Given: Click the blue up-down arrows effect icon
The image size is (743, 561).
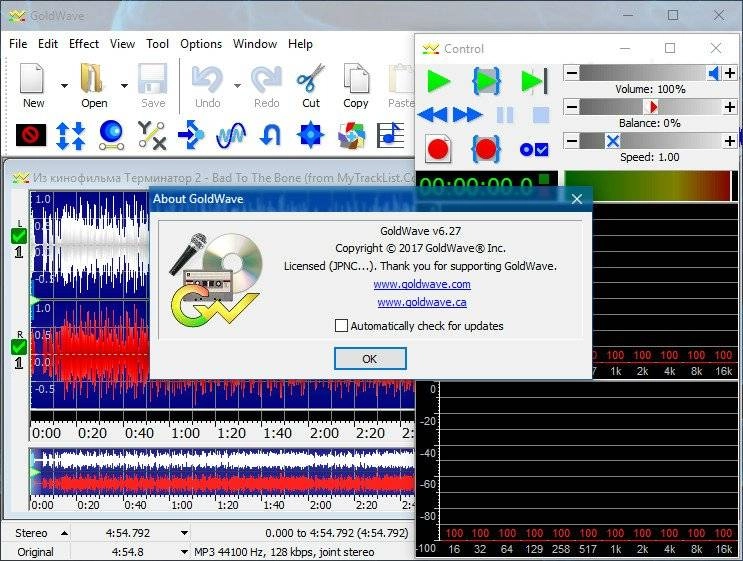Looking at the screenshot, I should [x=71, y=136].
